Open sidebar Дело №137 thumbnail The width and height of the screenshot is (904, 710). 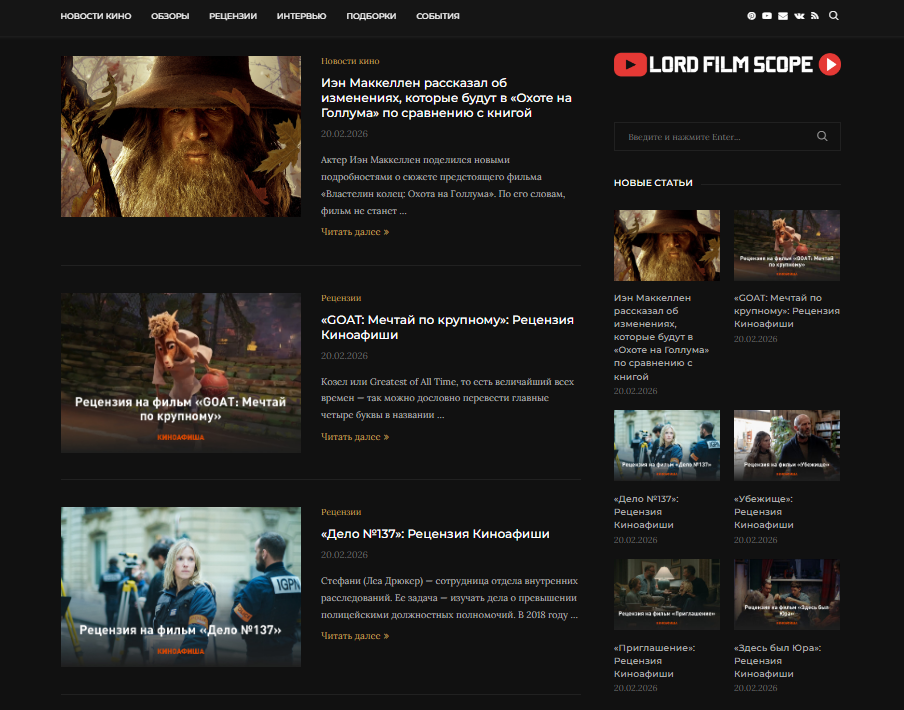click(x=667, y=445)
